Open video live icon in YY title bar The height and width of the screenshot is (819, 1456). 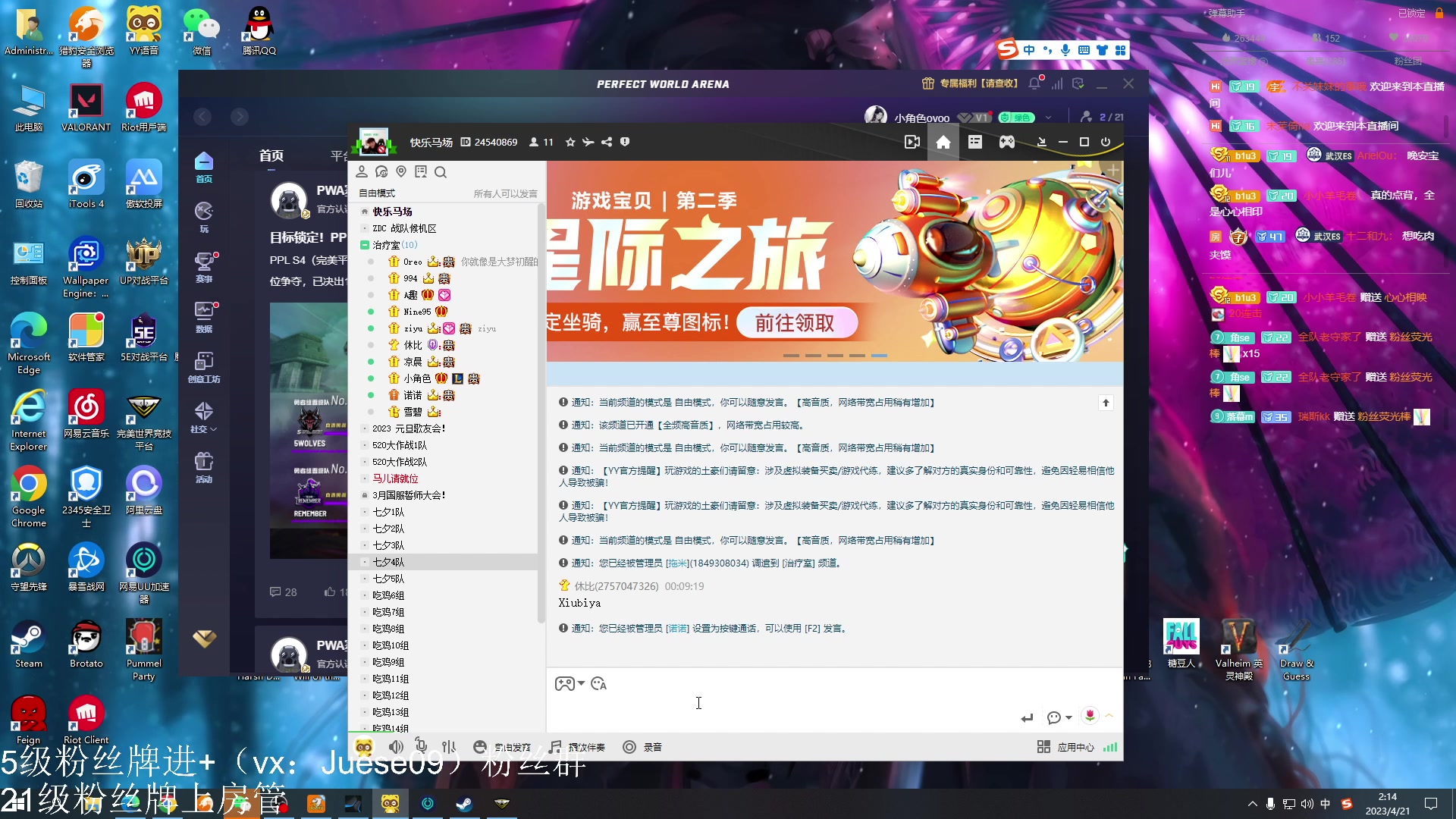coord(912,142)
